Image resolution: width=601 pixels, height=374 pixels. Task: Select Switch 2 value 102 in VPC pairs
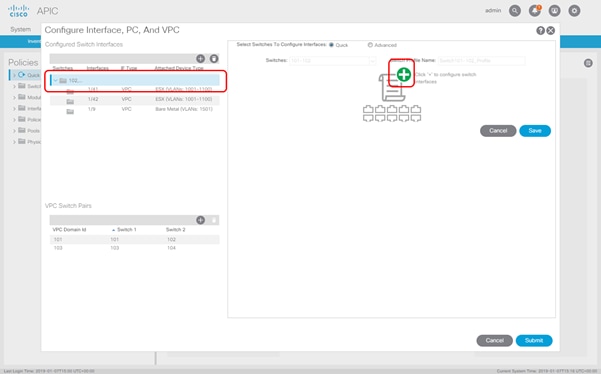[171, 239]
